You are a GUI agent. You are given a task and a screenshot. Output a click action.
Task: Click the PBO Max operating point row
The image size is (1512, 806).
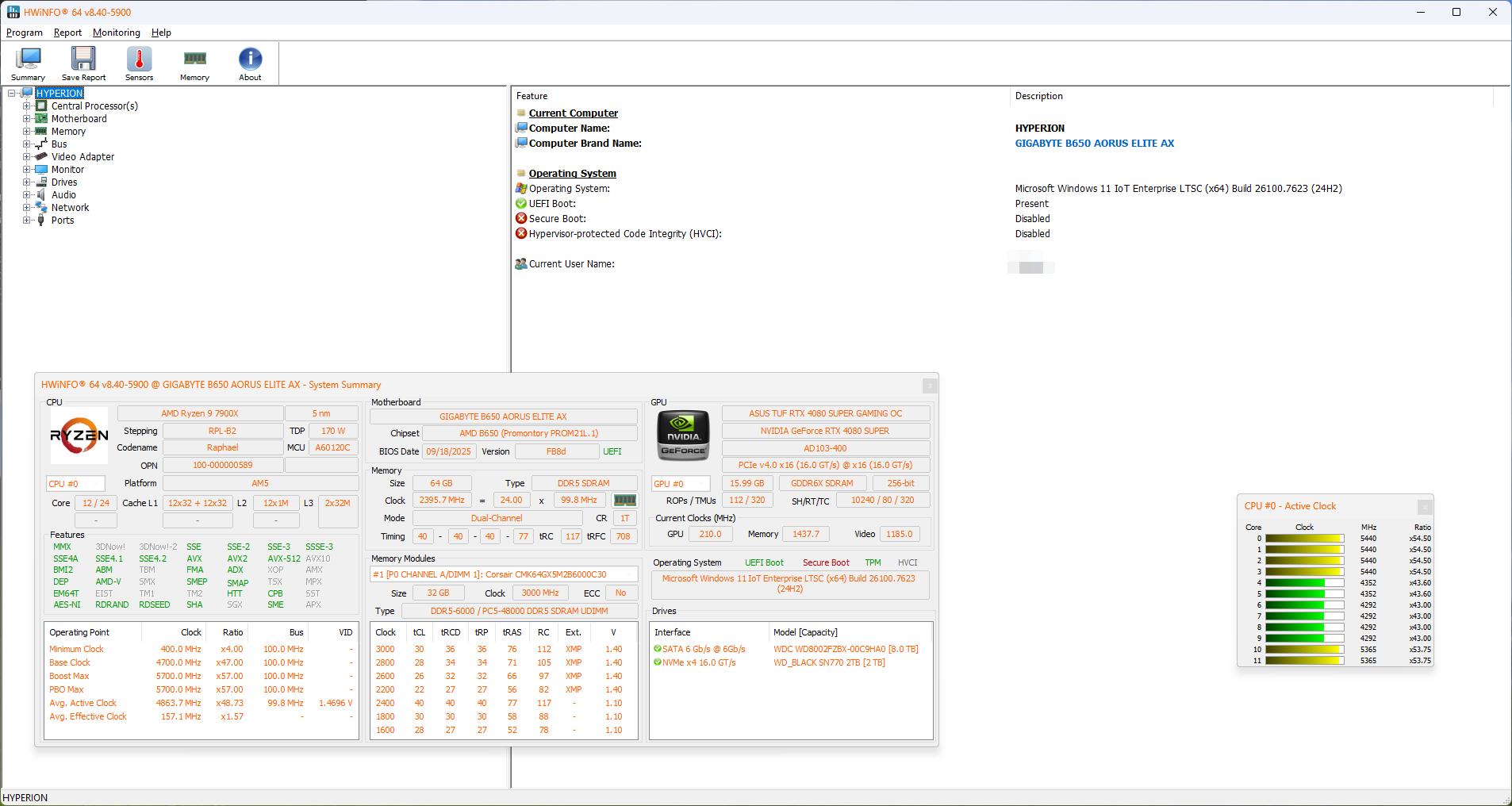201,690
